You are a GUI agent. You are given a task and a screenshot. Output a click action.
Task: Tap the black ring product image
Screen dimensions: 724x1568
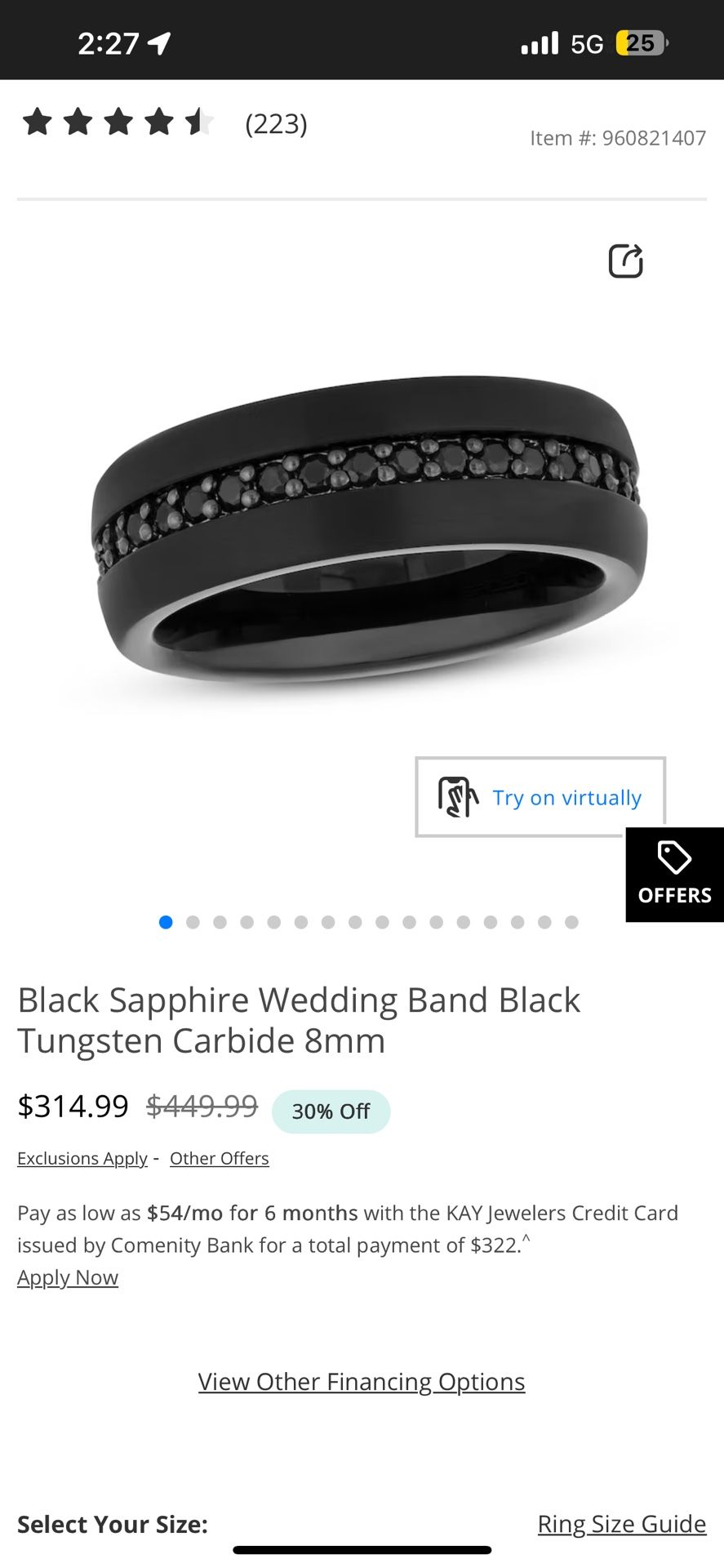click(x=370, y=529)
